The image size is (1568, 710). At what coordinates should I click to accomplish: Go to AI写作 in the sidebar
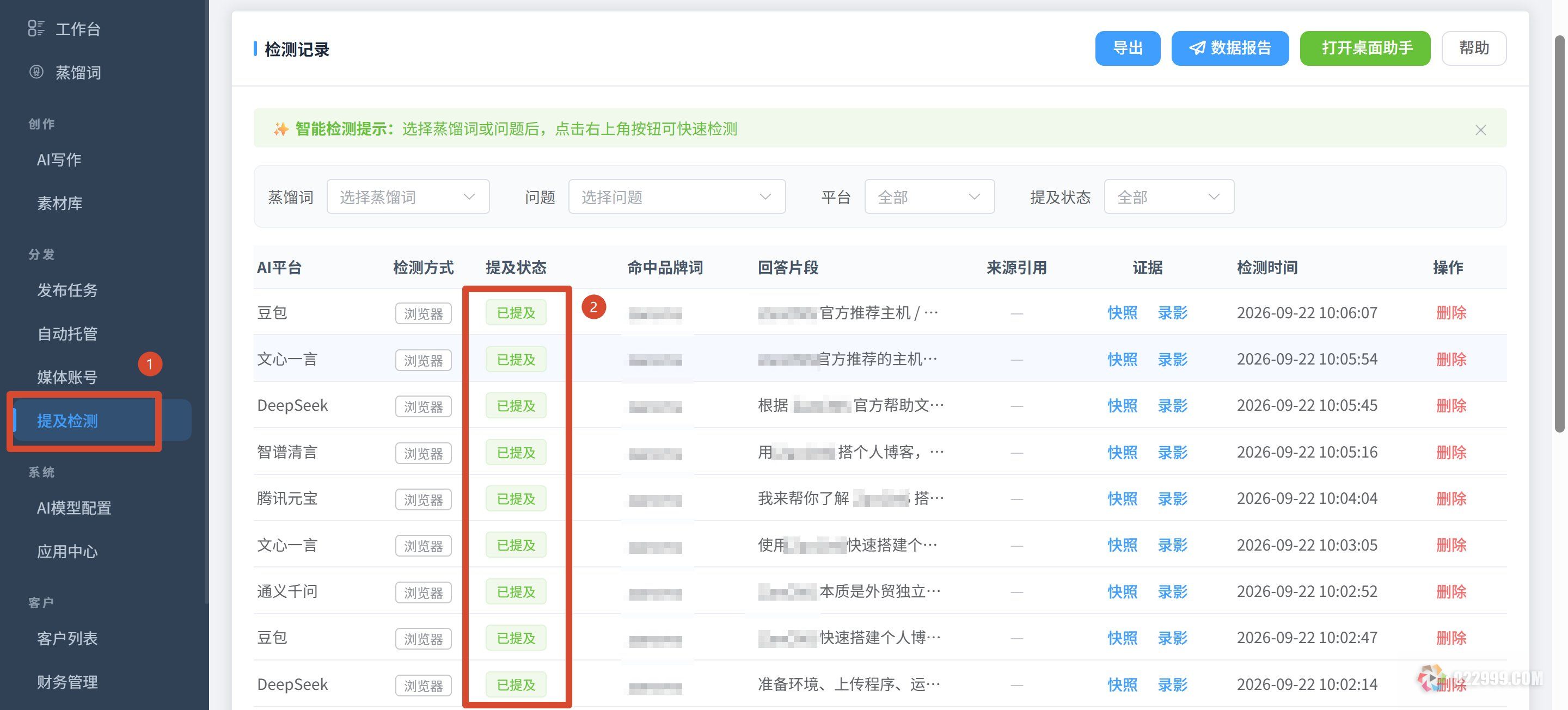59,159
